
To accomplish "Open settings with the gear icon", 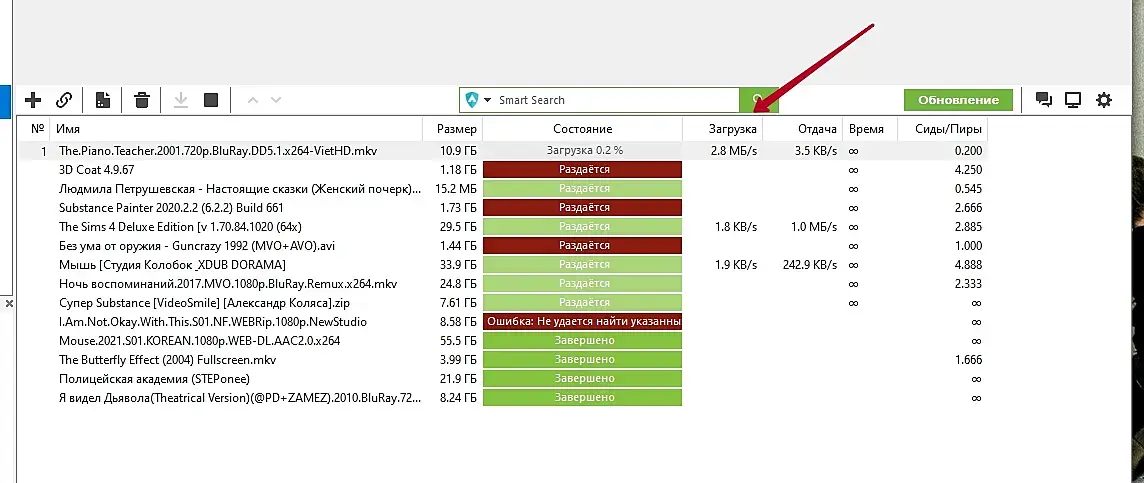I will coord(1104,100).
